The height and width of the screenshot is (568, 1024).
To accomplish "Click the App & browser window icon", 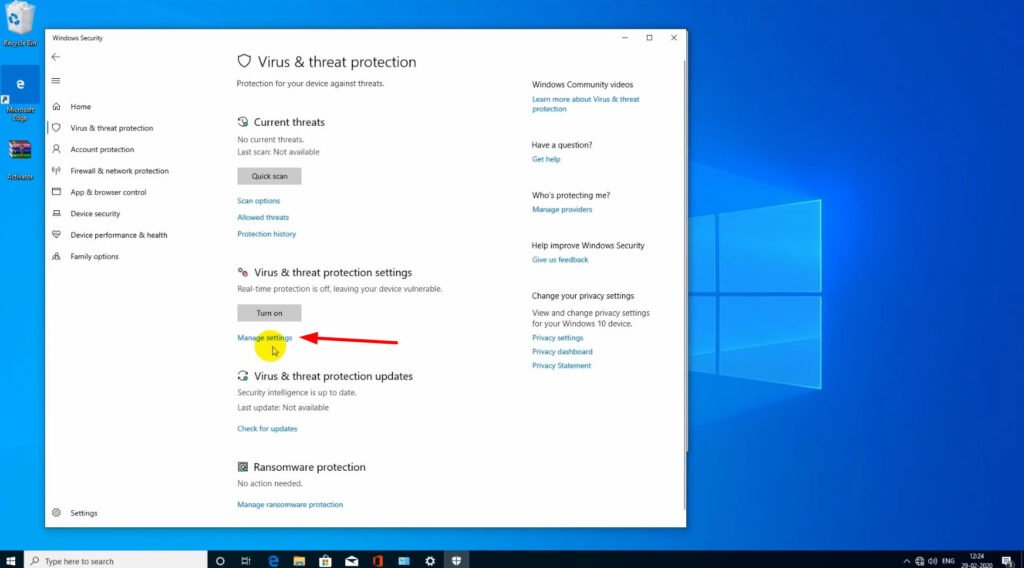I will pos(56,192).
